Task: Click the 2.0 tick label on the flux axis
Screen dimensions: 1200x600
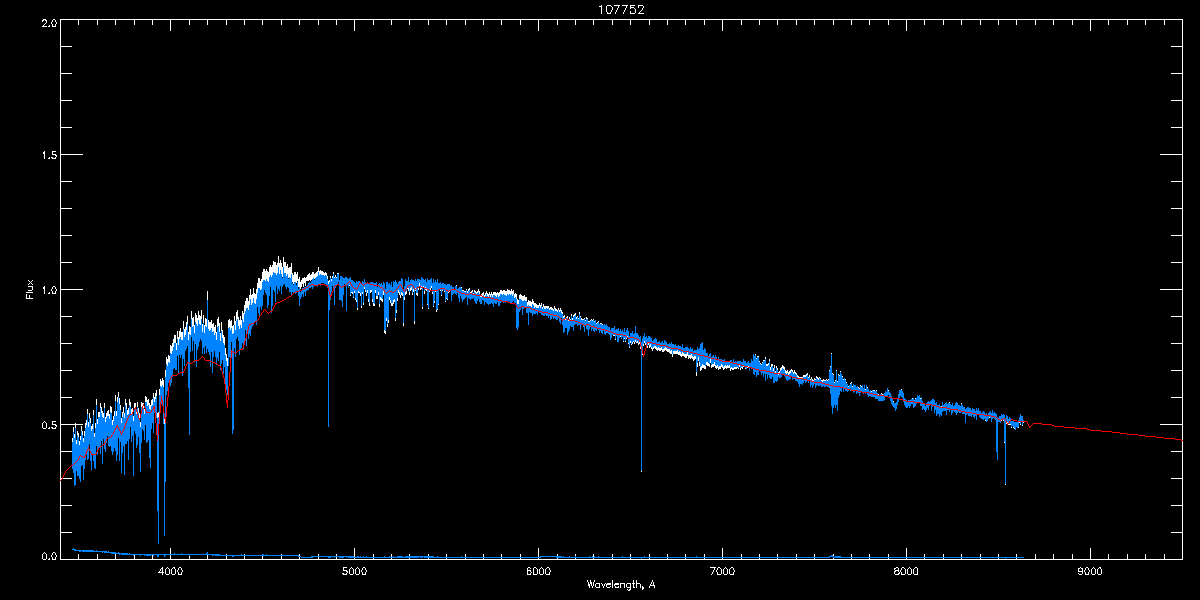Action: click(x=48, y=22)
